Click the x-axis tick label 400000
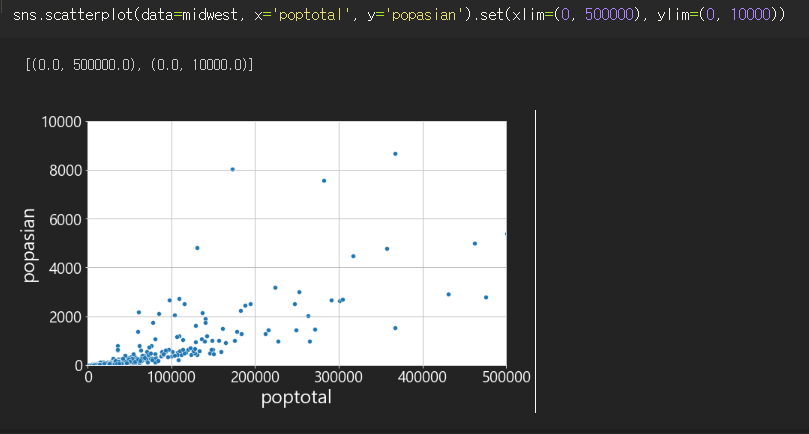The height and width of the screenshot is (434, 809). [x=423, y=377]
